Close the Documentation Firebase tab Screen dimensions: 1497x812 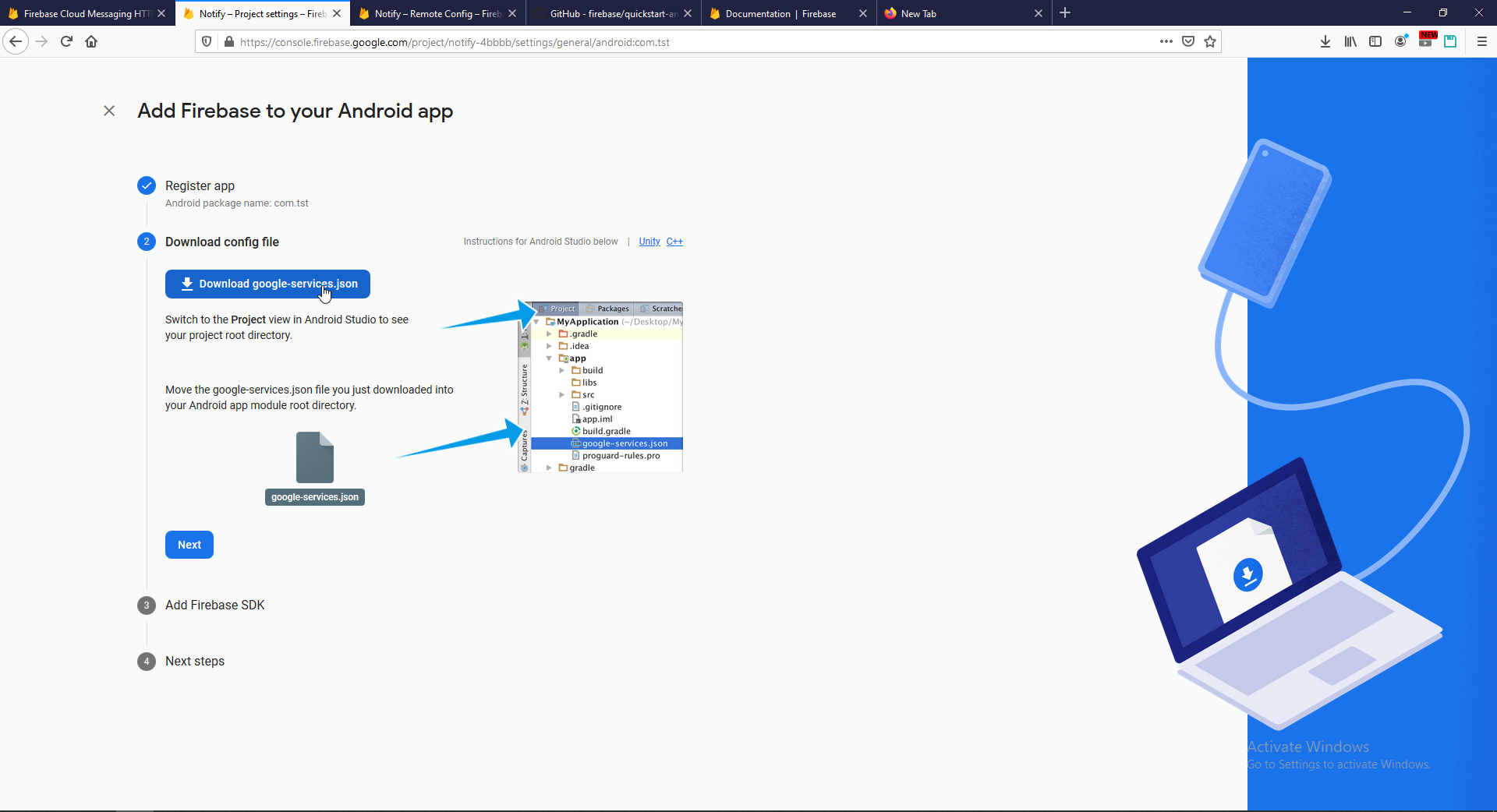863,13
